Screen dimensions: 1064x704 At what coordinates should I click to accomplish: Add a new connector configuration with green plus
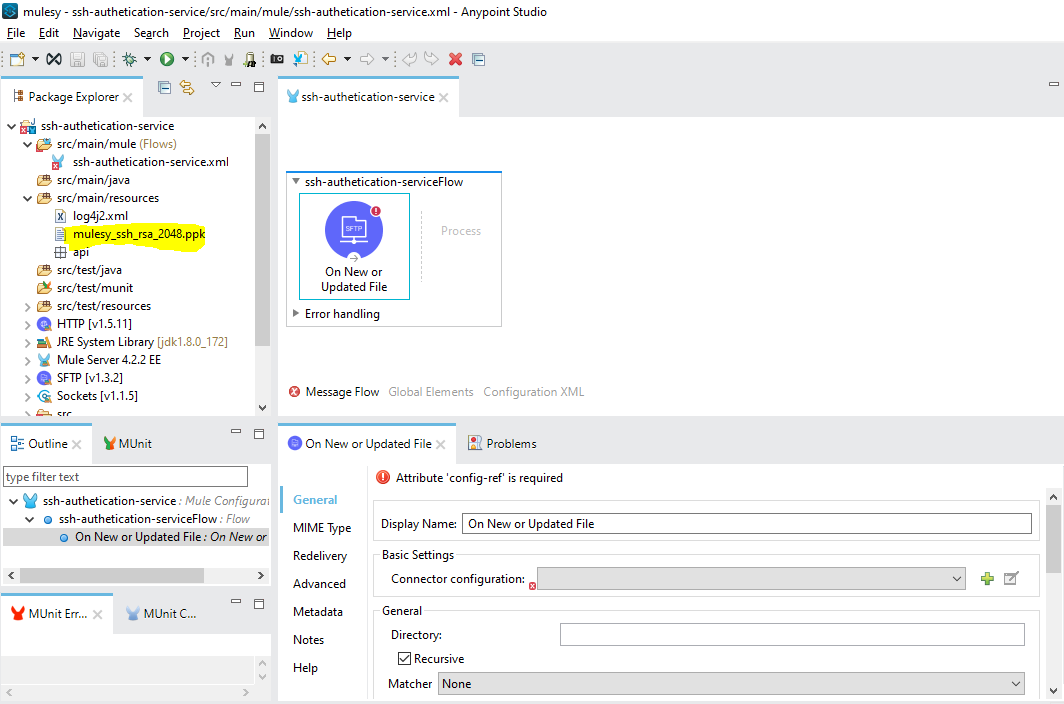click(x=987, y=578)
